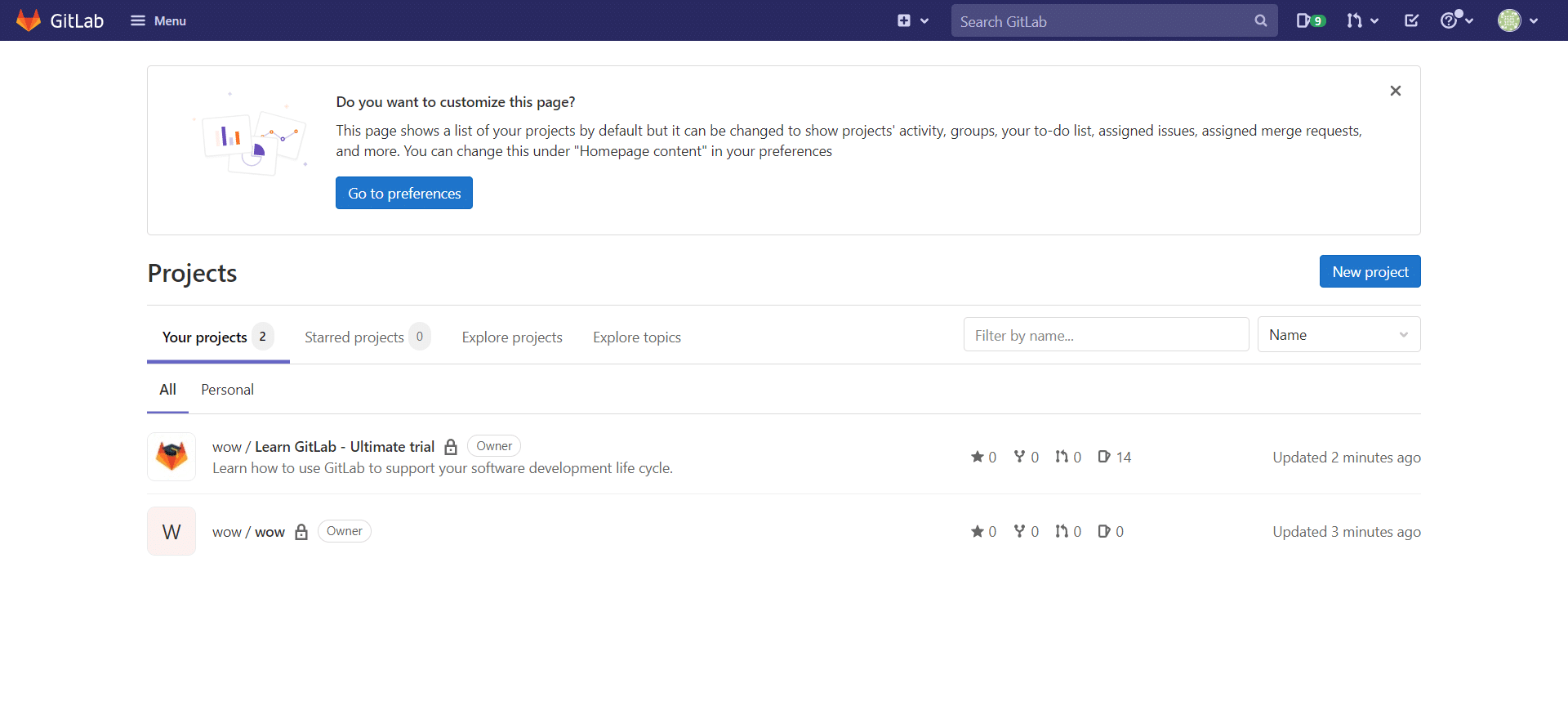
Task: Open the Explore topics tab
Action: pos(637,337)
